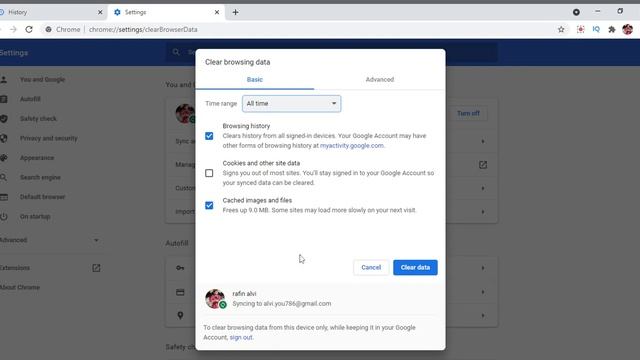Click the Turn off sync button

pyautogui.click(x=468, y=113)
